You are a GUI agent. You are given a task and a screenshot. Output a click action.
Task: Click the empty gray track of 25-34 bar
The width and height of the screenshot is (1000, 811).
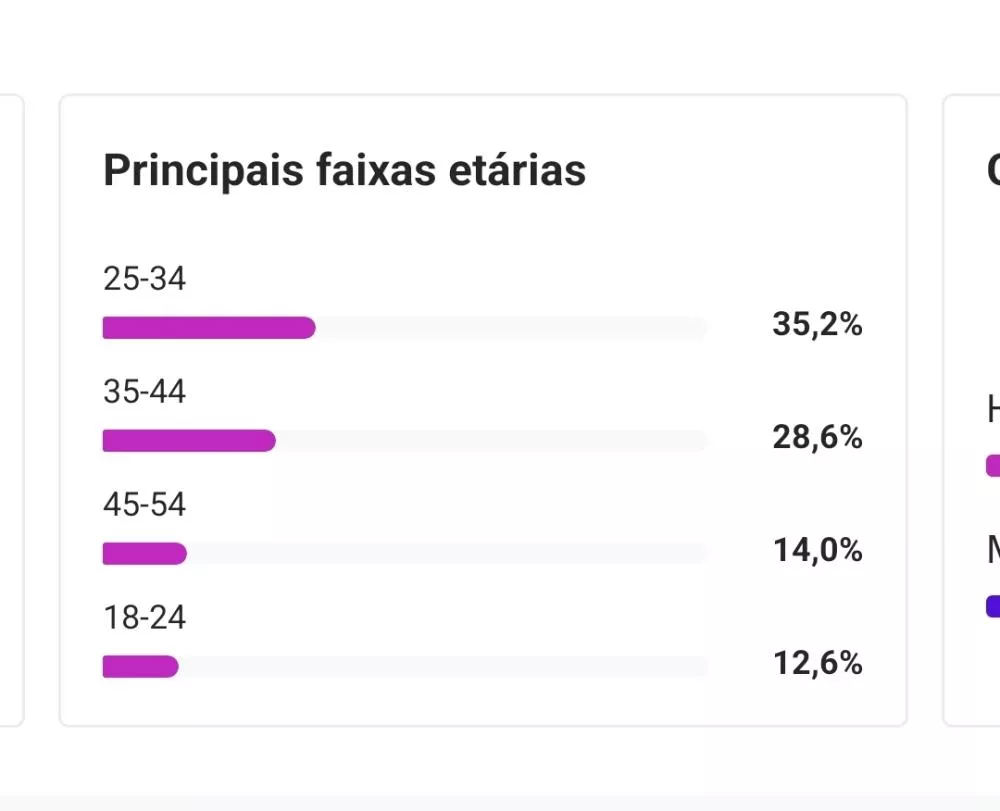pos(510,328)
